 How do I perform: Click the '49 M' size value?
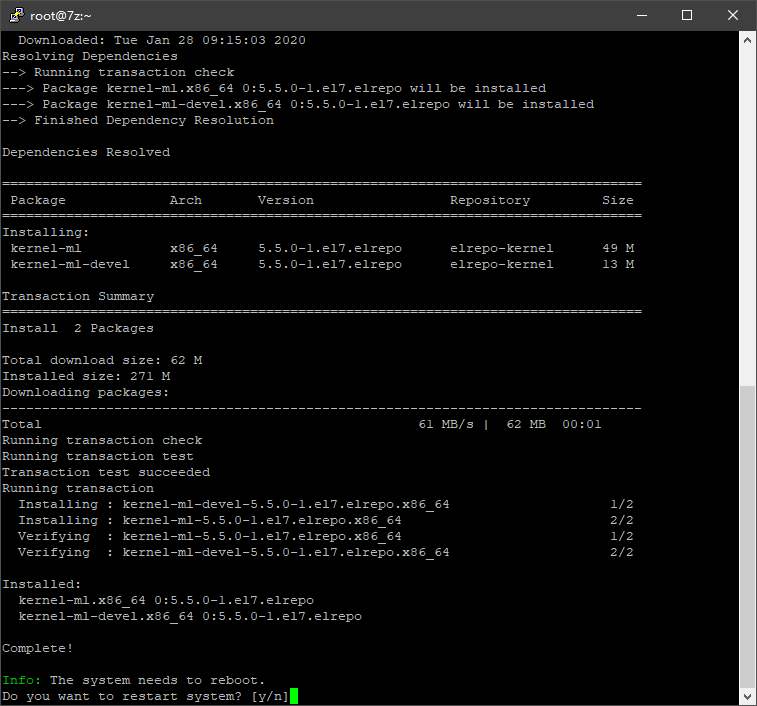coord(618,248)
